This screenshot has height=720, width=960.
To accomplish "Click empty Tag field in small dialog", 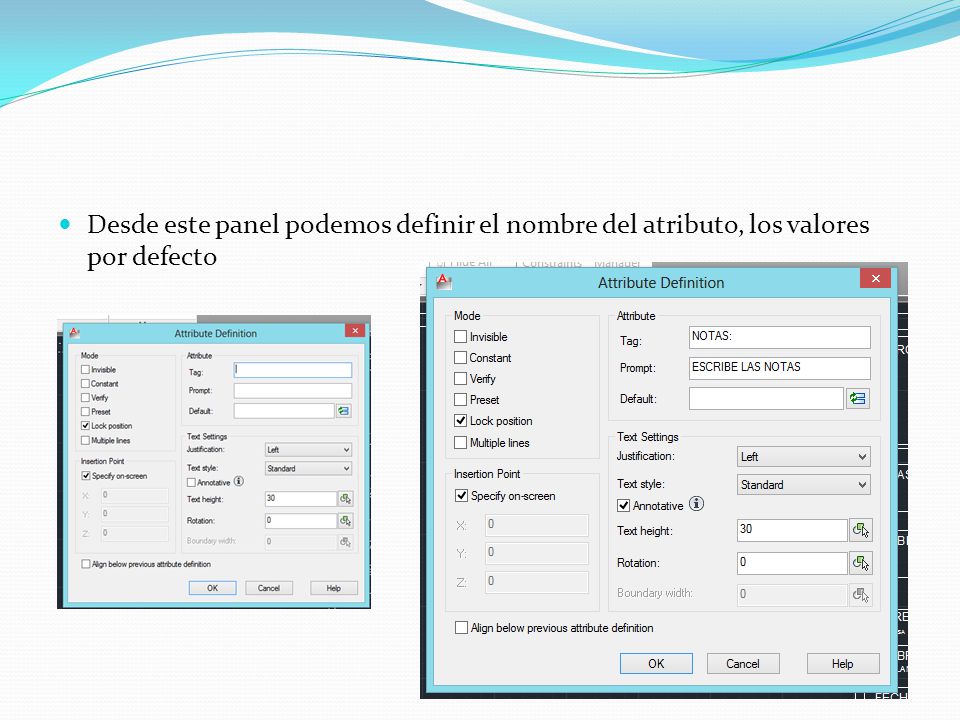I will coord(293,370).
